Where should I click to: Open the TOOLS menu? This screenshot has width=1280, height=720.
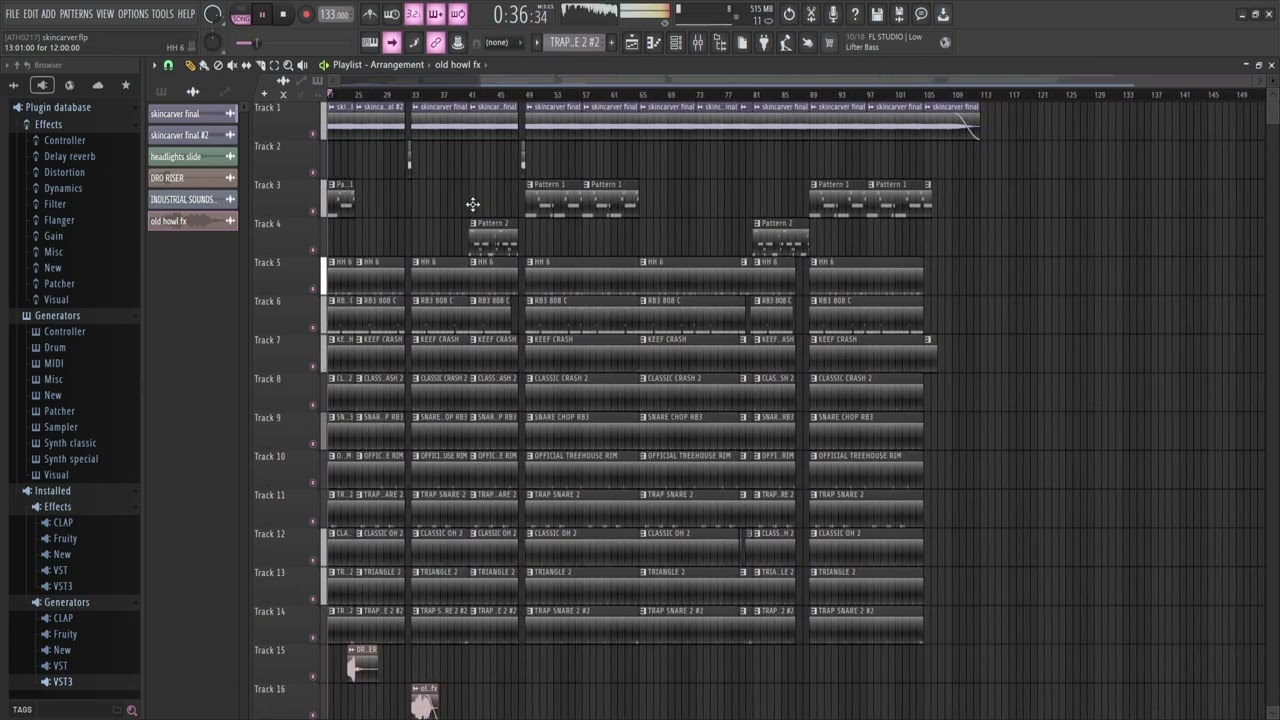pyautogui.click(x=162, y=14)
